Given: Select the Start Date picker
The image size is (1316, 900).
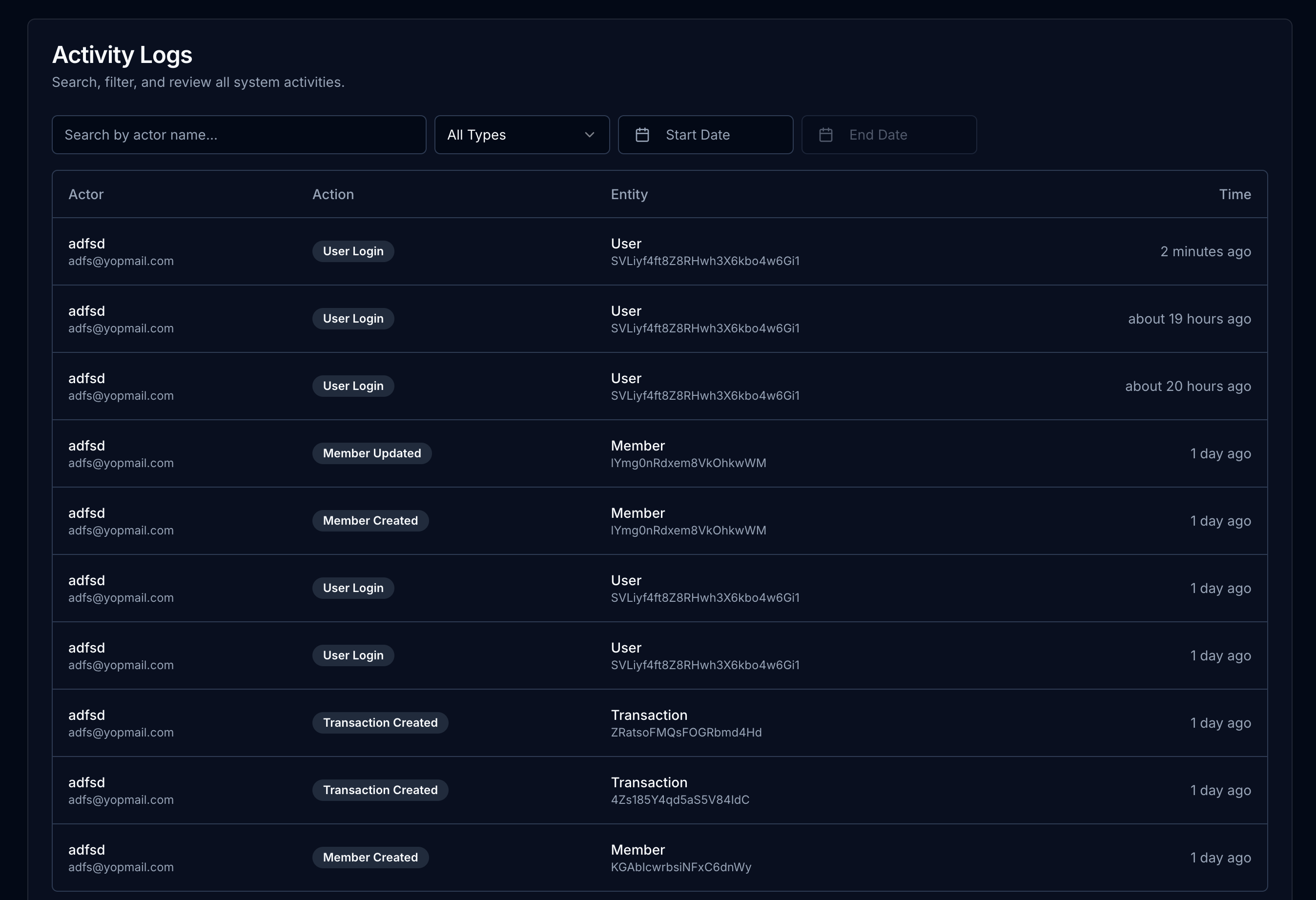Looking at the screenshot, I should (x=705, y=135).
